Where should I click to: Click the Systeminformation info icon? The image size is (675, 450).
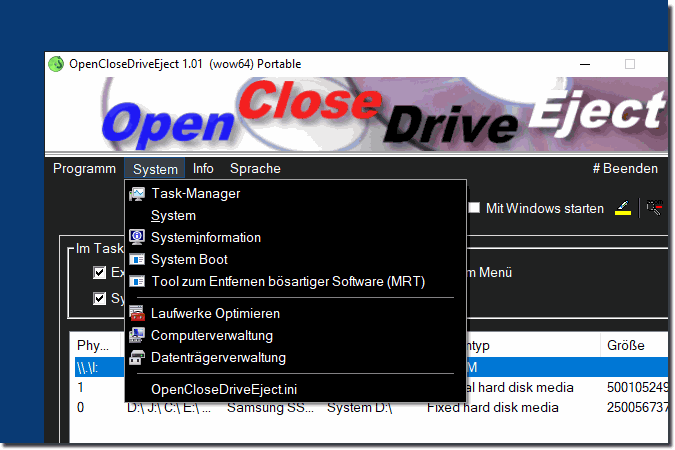(137, 237)
